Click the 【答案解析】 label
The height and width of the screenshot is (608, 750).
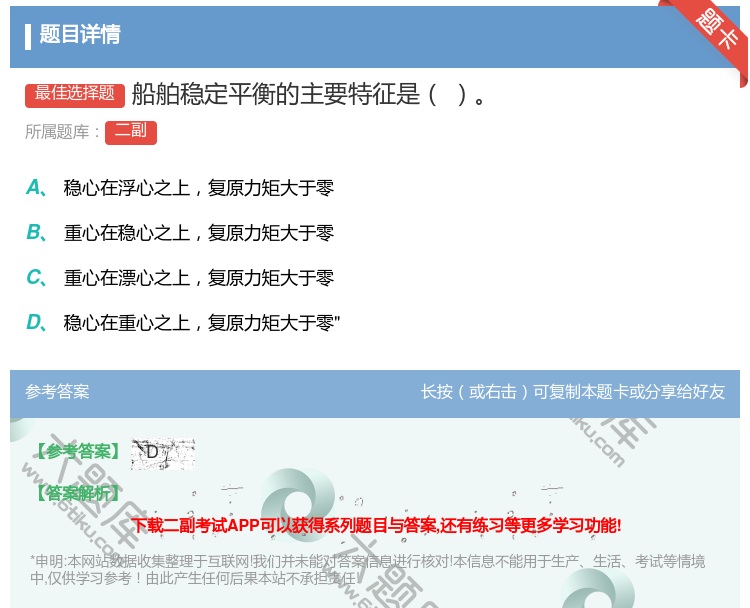[78, 493]
